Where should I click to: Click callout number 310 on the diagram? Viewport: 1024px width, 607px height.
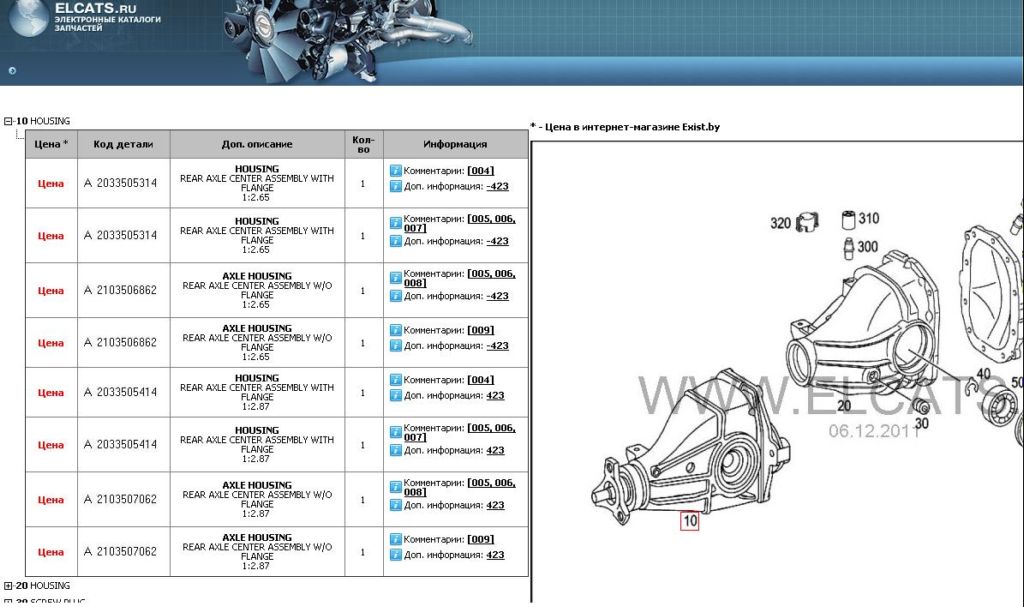868,218
